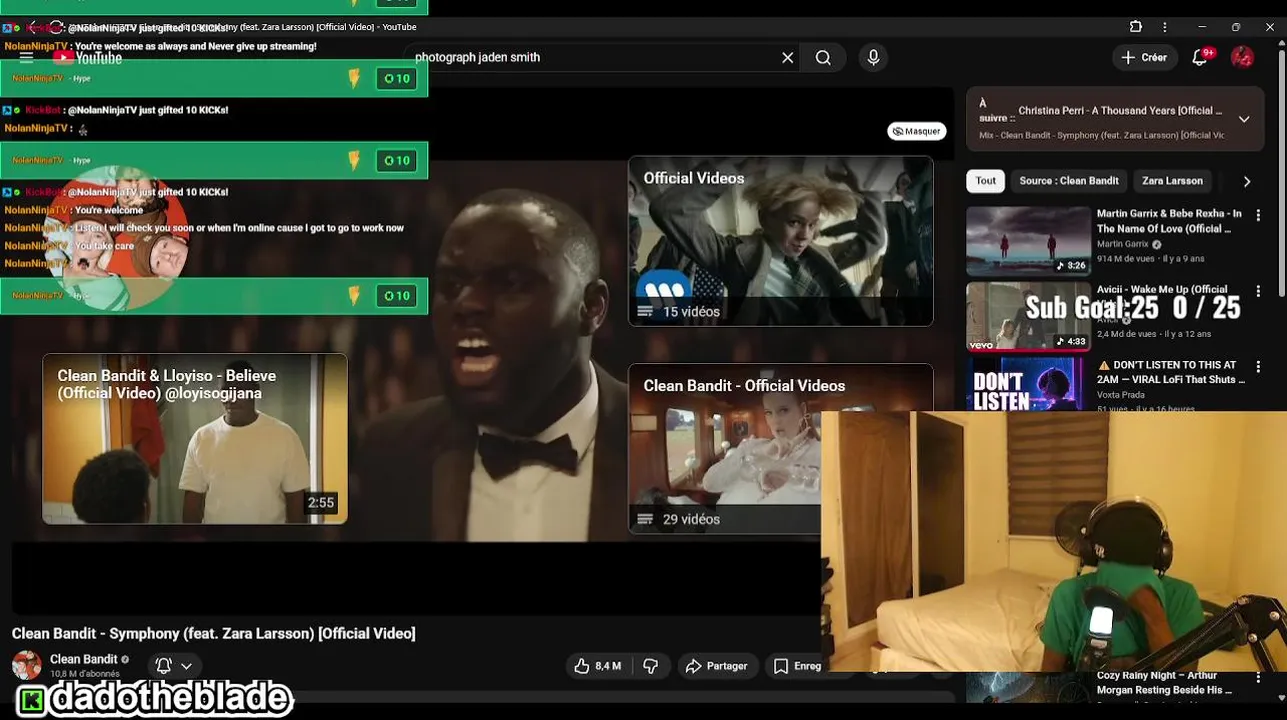Image resolution: width=1287 pixels, height=720 pixels.
Task: Open options for Martin Garrix video
Action: point(1257,215)
